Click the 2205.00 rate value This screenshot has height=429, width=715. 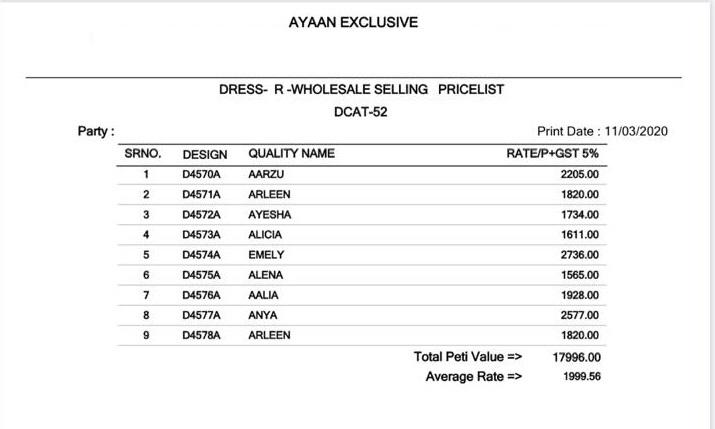click(579, 174)
